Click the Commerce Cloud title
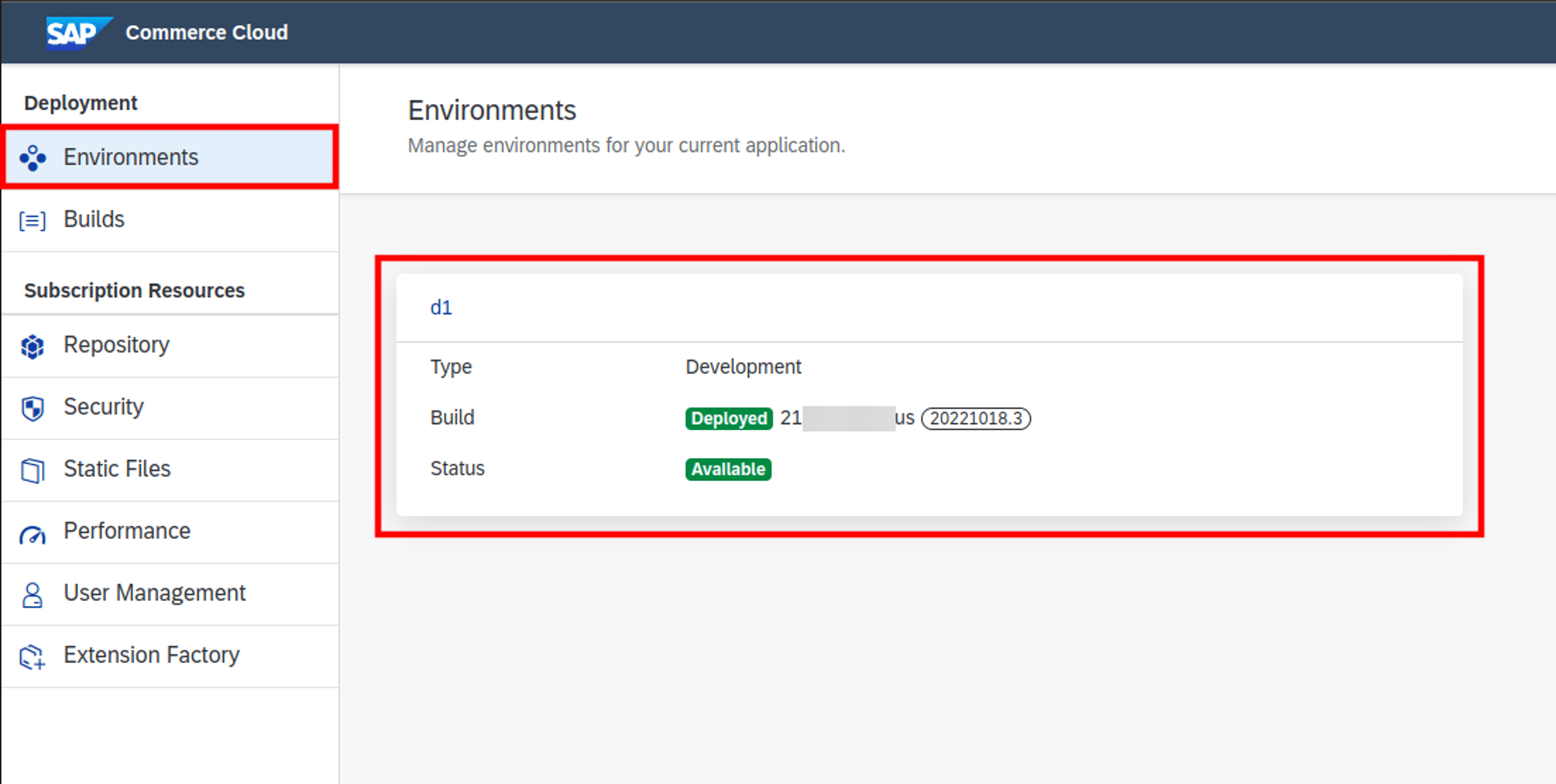Image resolution: width=1556 pixels, height=784 pixels. (207, 32)
